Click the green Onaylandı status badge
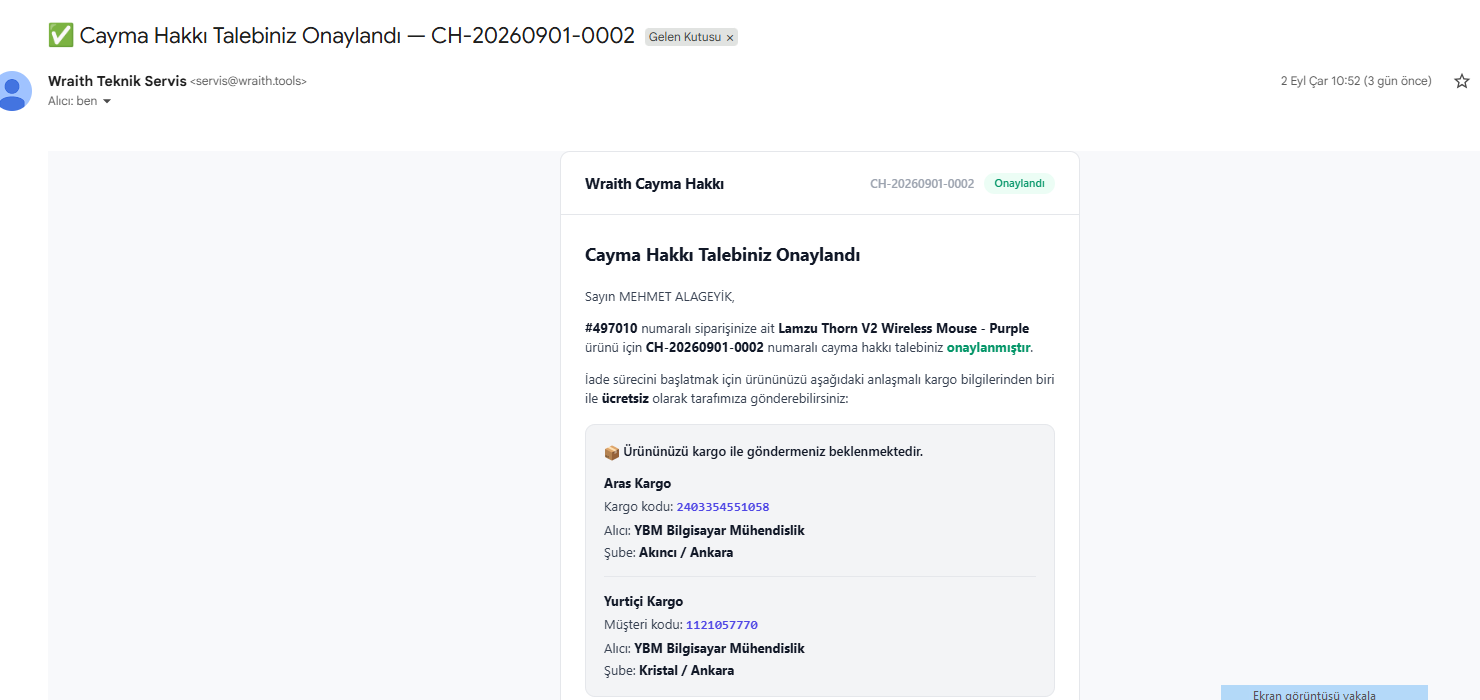Image resolution: width=1480 pixels, height=700 pixels. (1019, 184)
